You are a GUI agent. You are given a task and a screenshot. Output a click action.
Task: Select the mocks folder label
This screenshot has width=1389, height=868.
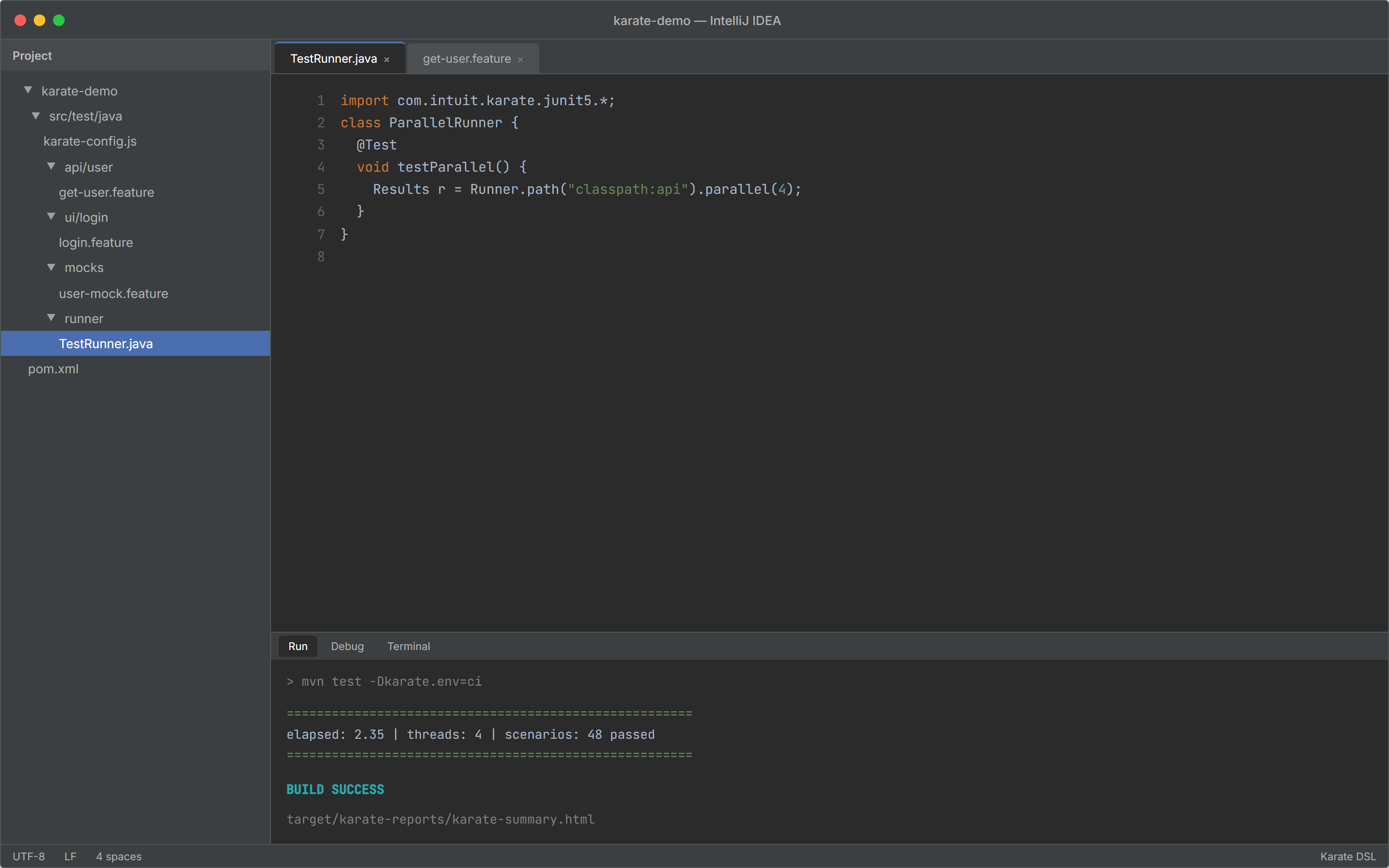pos(84,268)
